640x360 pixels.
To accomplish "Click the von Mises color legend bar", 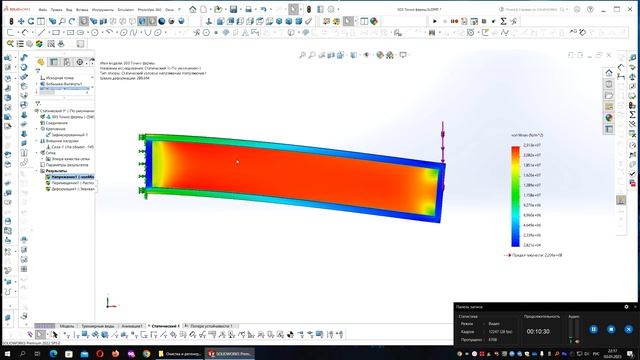I will tap(516, 196).
